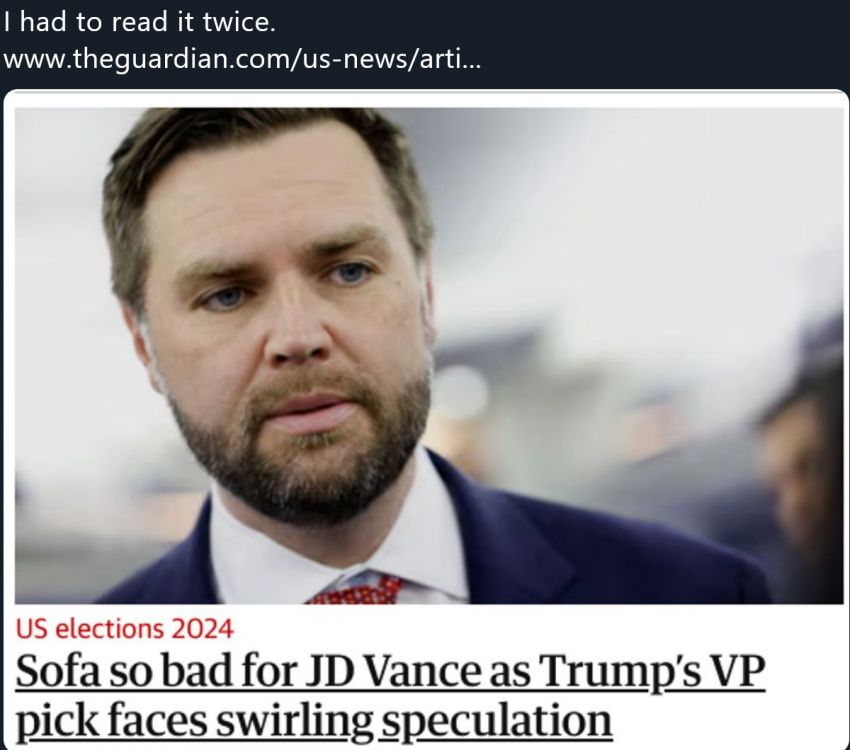The width and height of the screenshot is (850, 750).
Task: Click the "I had to read it twice." text
Action: pyautogui.click(x=139, y=22)
